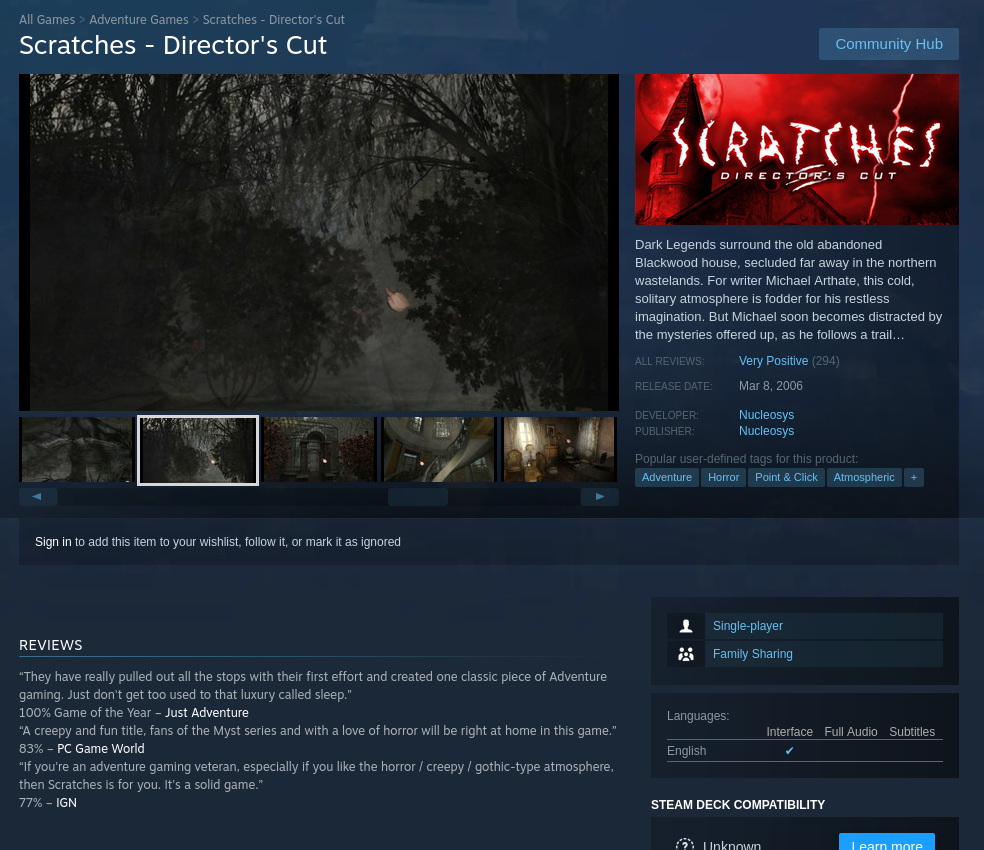The image size is (984, 850).
Task: Select the Point & Click tag
Action: tap(786, 477)
